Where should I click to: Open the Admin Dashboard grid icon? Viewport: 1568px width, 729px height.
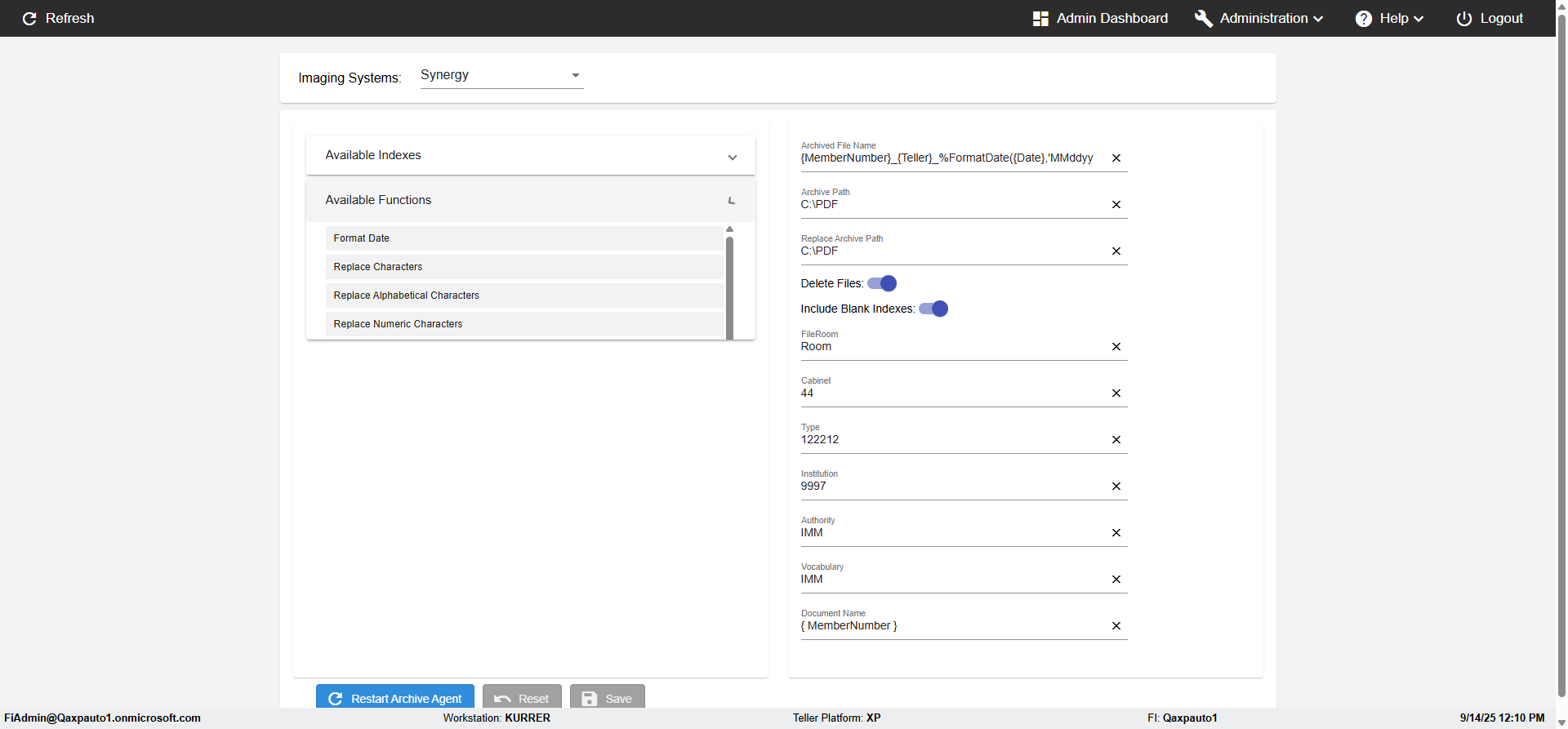tap(1040, 19)
